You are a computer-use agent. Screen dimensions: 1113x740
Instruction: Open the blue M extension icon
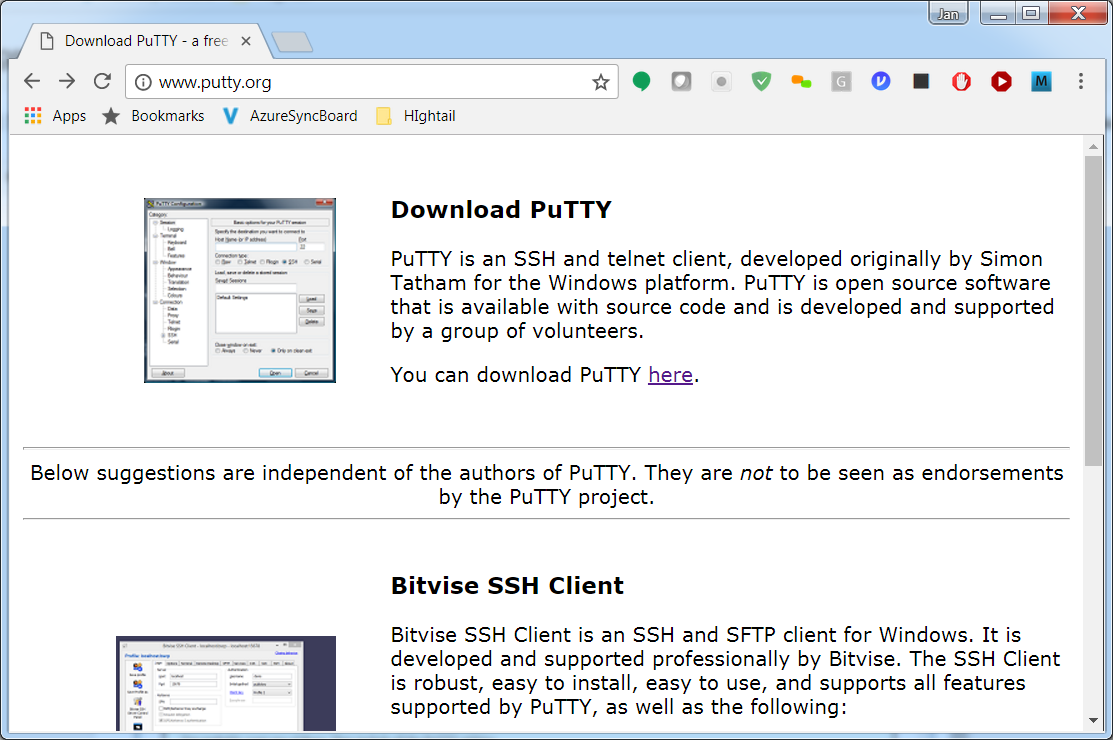pyautogui.click(x=1041, y=82)
